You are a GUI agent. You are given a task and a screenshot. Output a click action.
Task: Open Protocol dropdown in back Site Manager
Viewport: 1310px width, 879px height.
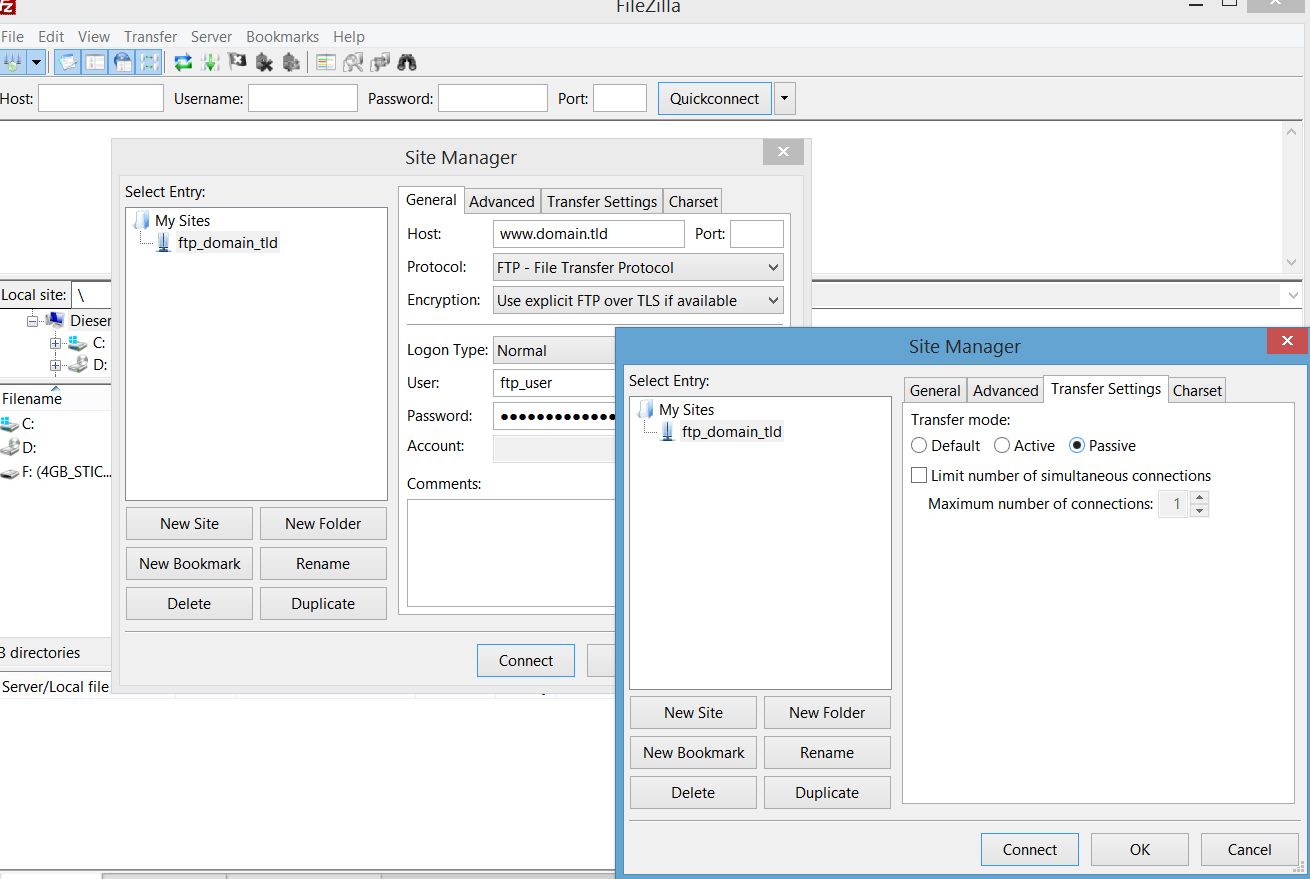(x=638, y=268)
